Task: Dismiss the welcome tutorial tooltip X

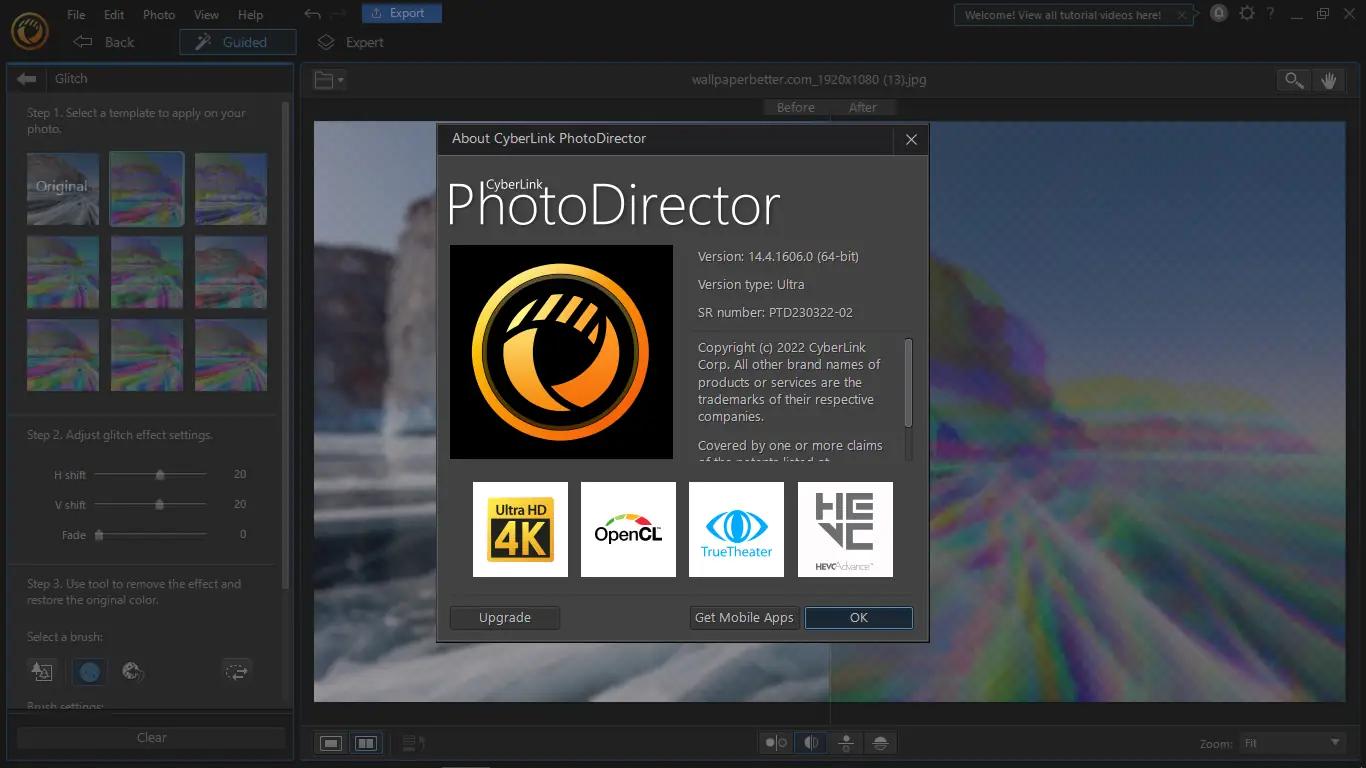Action: (1182, 15)
